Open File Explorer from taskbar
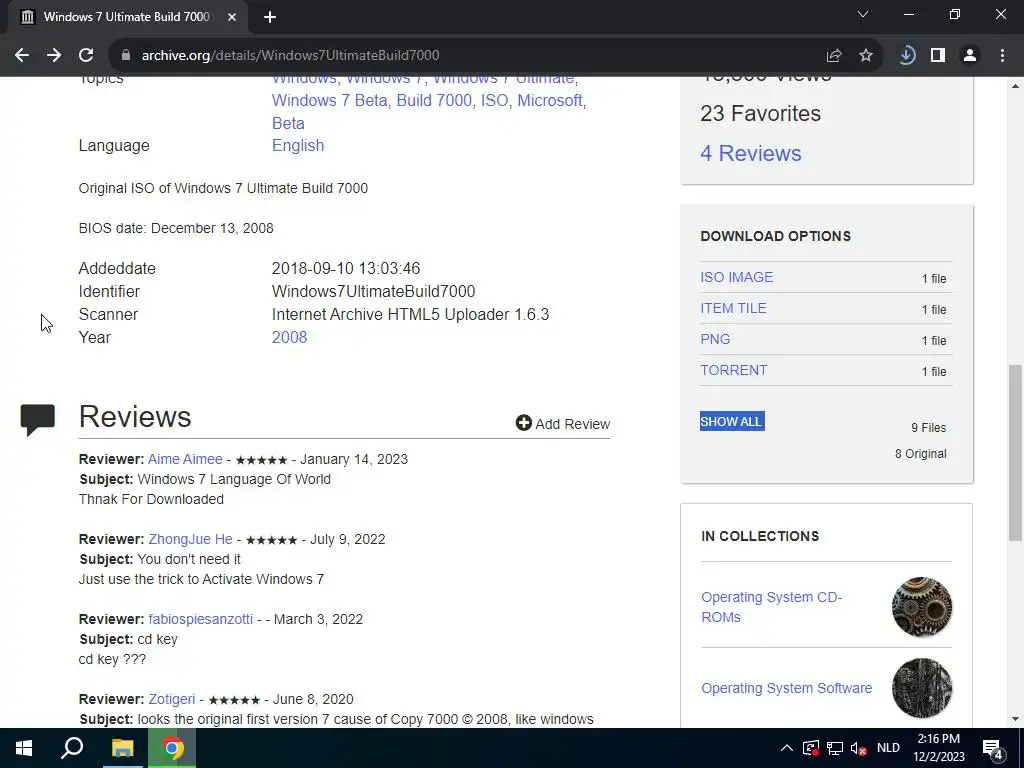Viewport: 1024px width, 768px height. [x=122, y=748]
